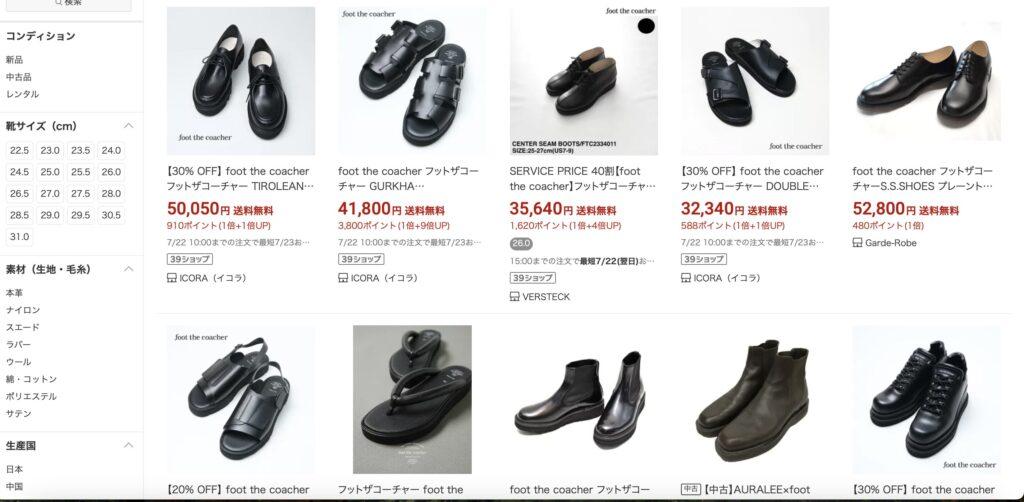Viewport: 1024px width, 502px height.
Task: Collapse the 素材（生地・毛糸） filter section
Action: point(129,269)
